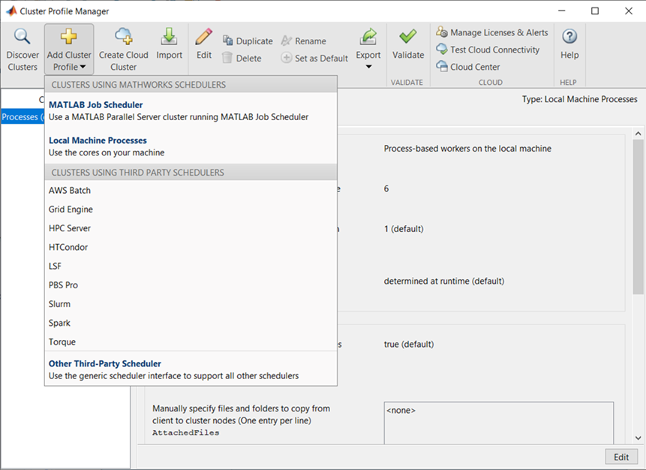
Task: Select Slurm scheduler from list
Action: pyautogui.click(x=60, y=304)
